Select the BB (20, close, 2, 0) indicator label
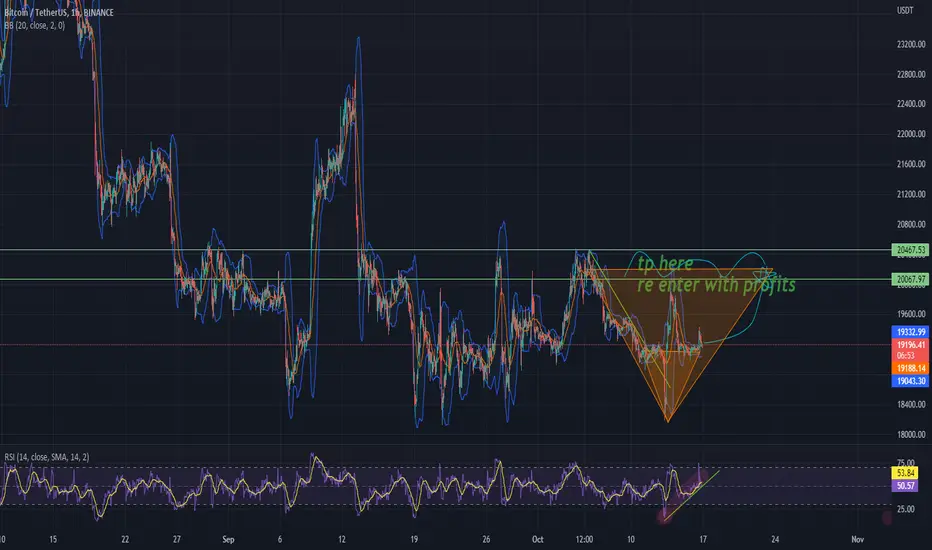Image resolution: width=932 pixels, height=550 pixels. point(34,26)
